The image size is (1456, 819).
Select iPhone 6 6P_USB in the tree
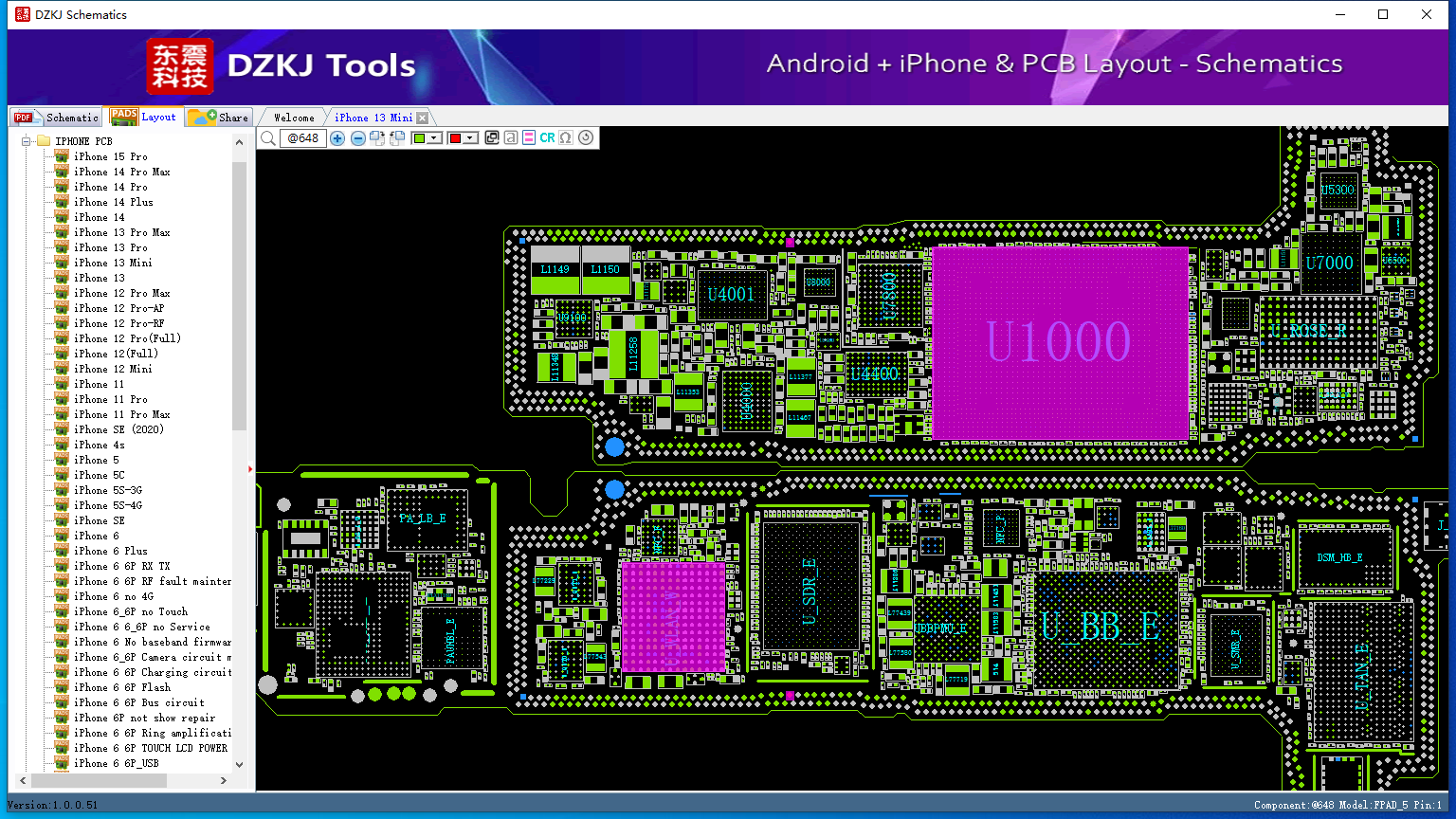(x=117, y=763)
